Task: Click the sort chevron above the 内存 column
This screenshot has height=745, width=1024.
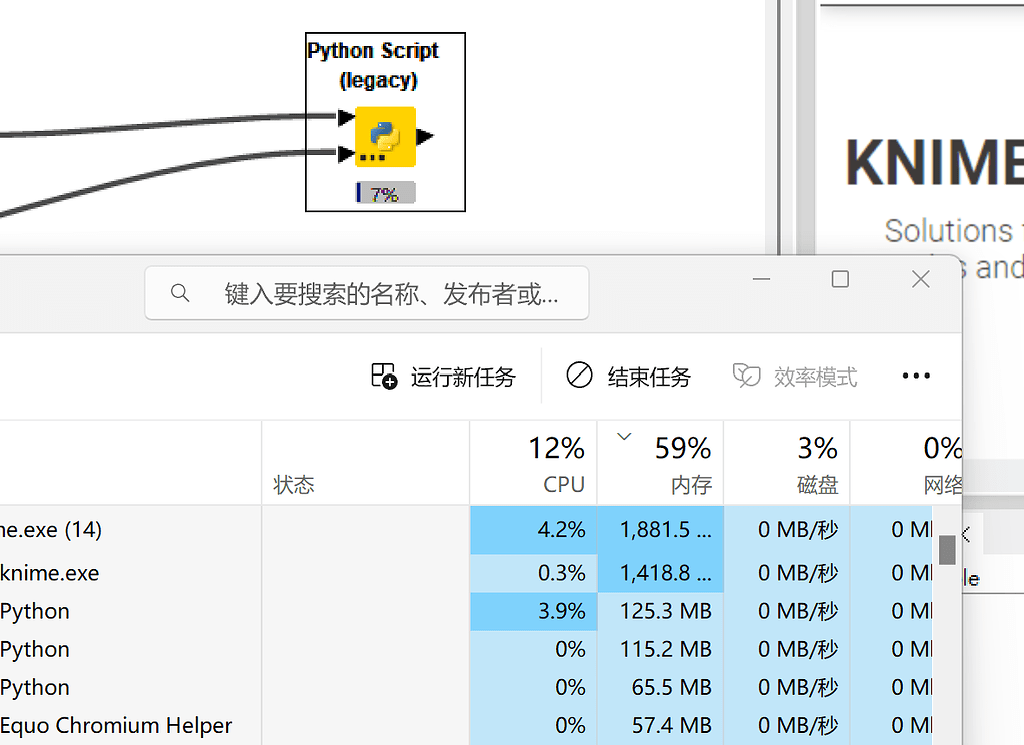Action: point(623,436)
